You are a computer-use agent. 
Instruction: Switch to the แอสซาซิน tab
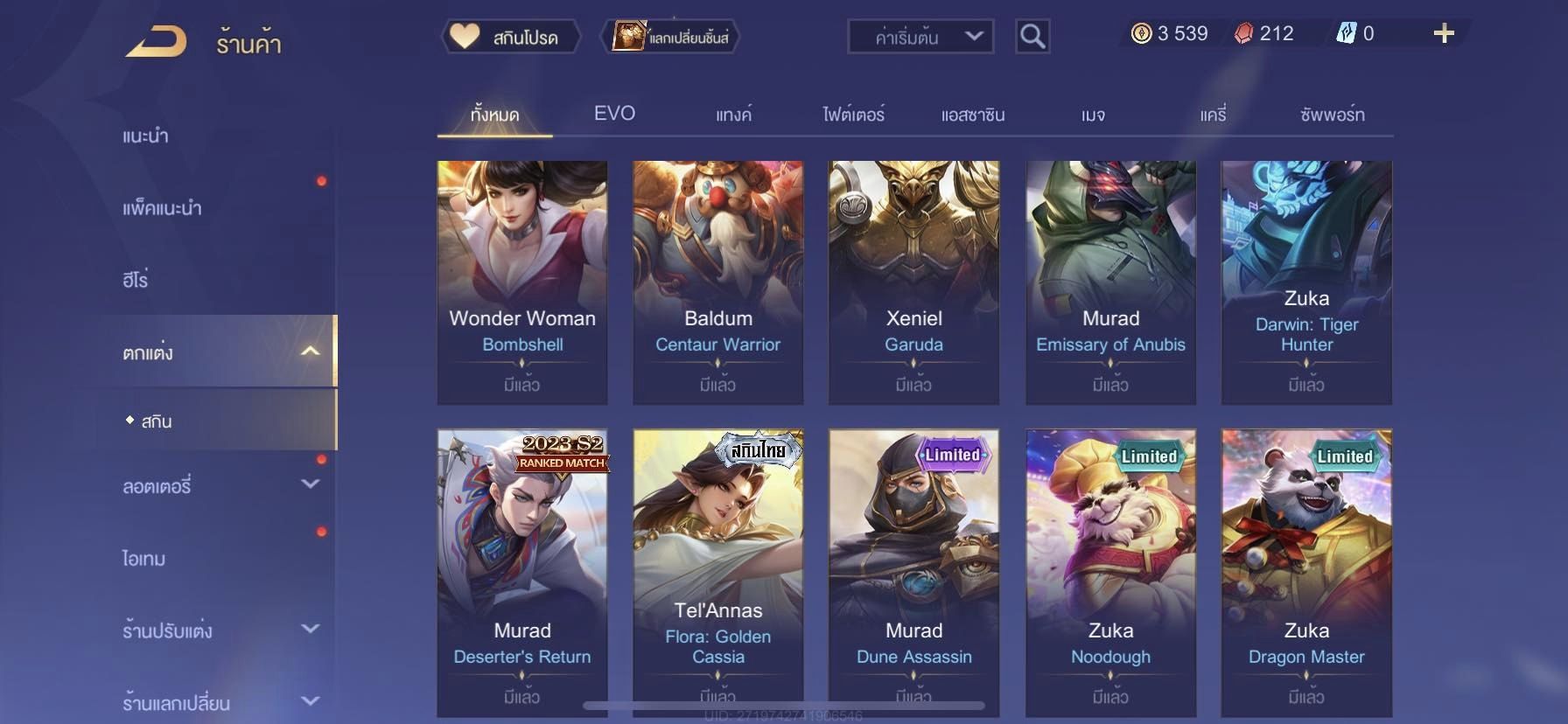click(973, 115)
